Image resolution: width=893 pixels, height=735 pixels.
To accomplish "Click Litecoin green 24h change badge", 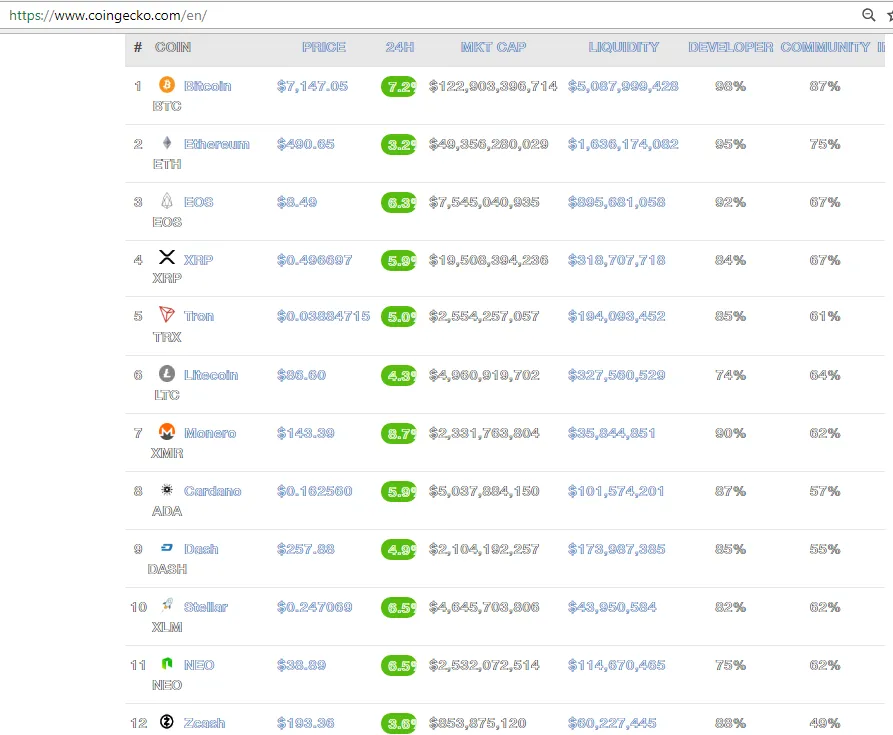I will click(x=399, y=376).
